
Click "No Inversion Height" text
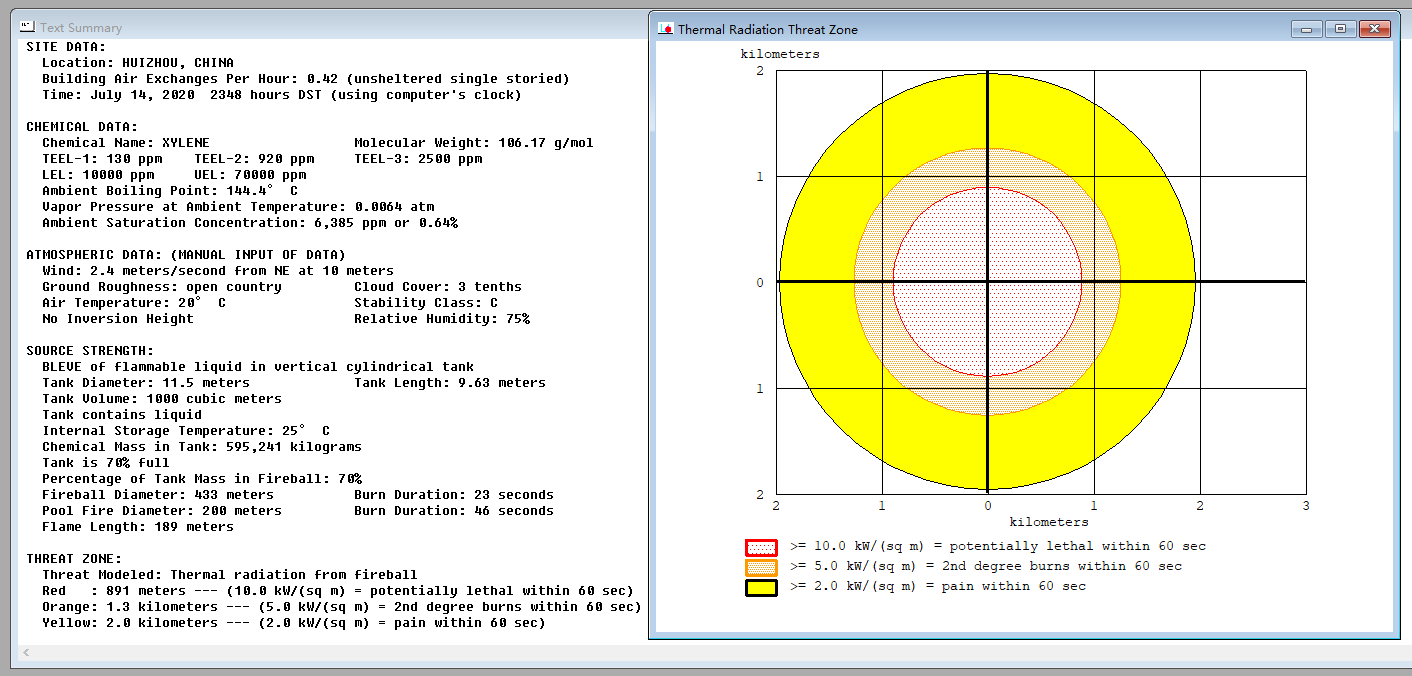118,319
